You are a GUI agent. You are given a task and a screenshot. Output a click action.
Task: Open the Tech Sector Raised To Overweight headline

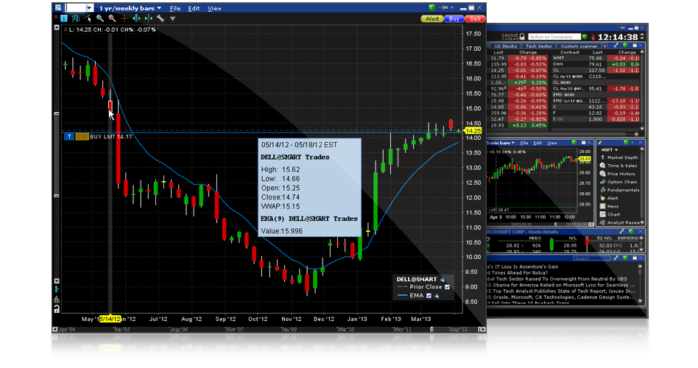(x=557, y=279)
